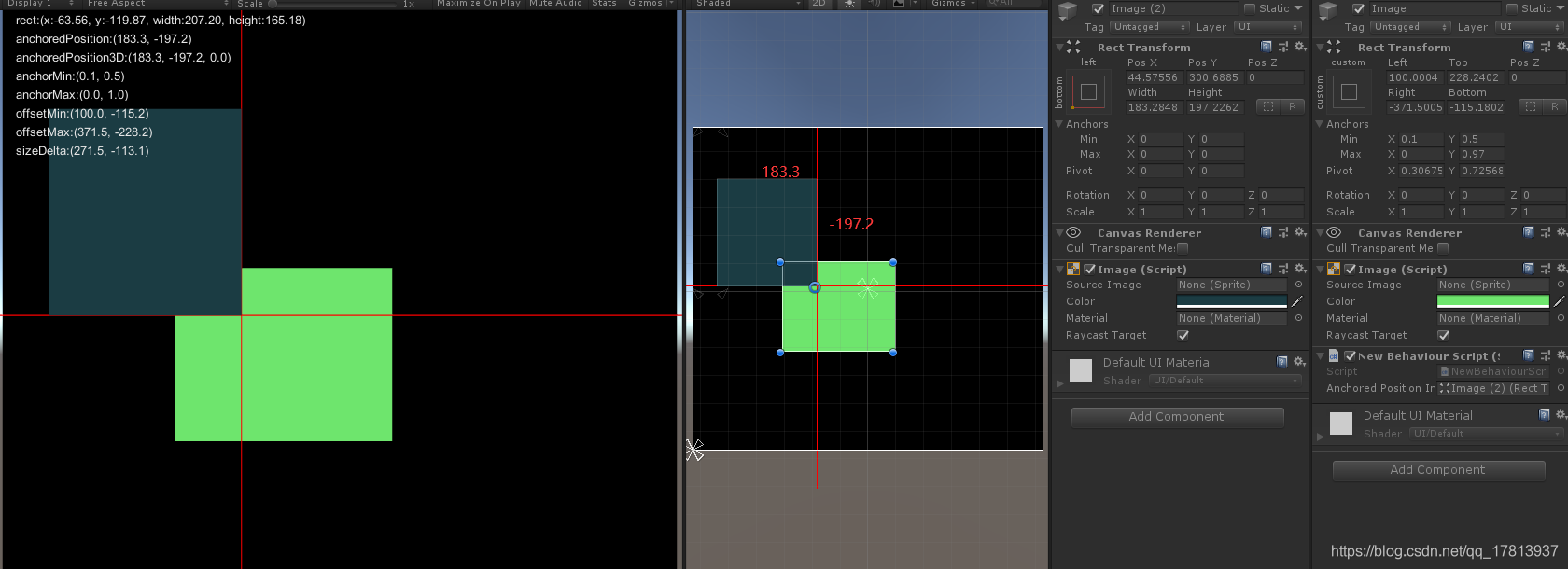The image size is (1568, 569).
Task: Open Canvas Renderer help in Image inspector
Action: click(x=1528, y=232)
